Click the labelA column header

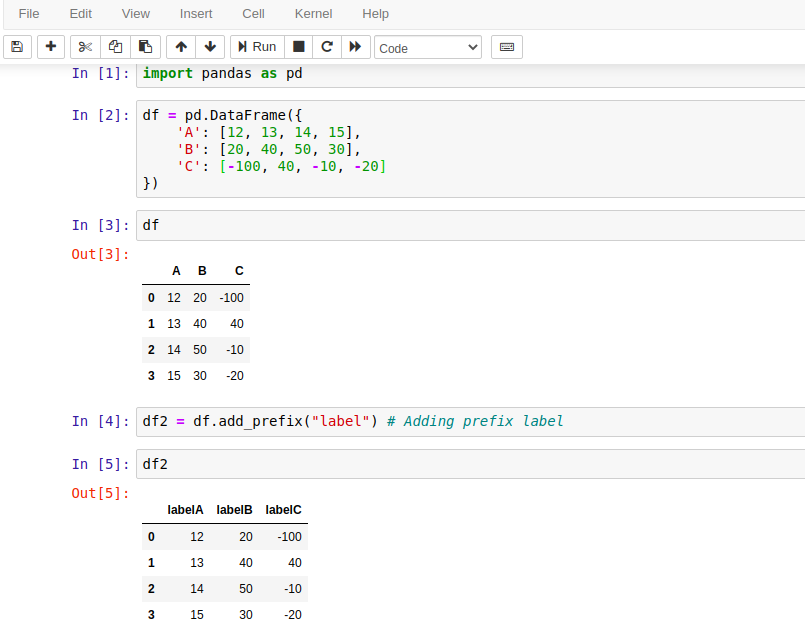[185, 510]
